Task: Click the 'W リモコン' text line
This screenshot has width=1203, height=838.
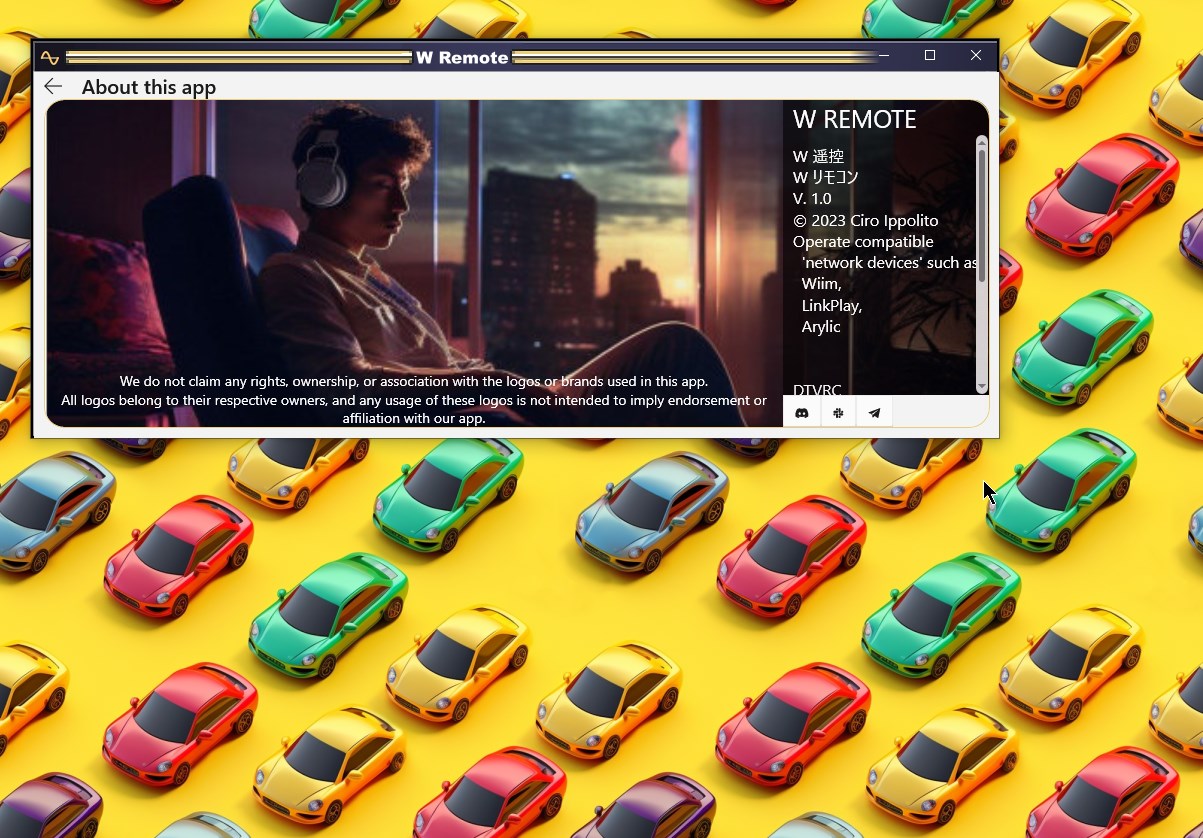Action: [x=826, y=177]
